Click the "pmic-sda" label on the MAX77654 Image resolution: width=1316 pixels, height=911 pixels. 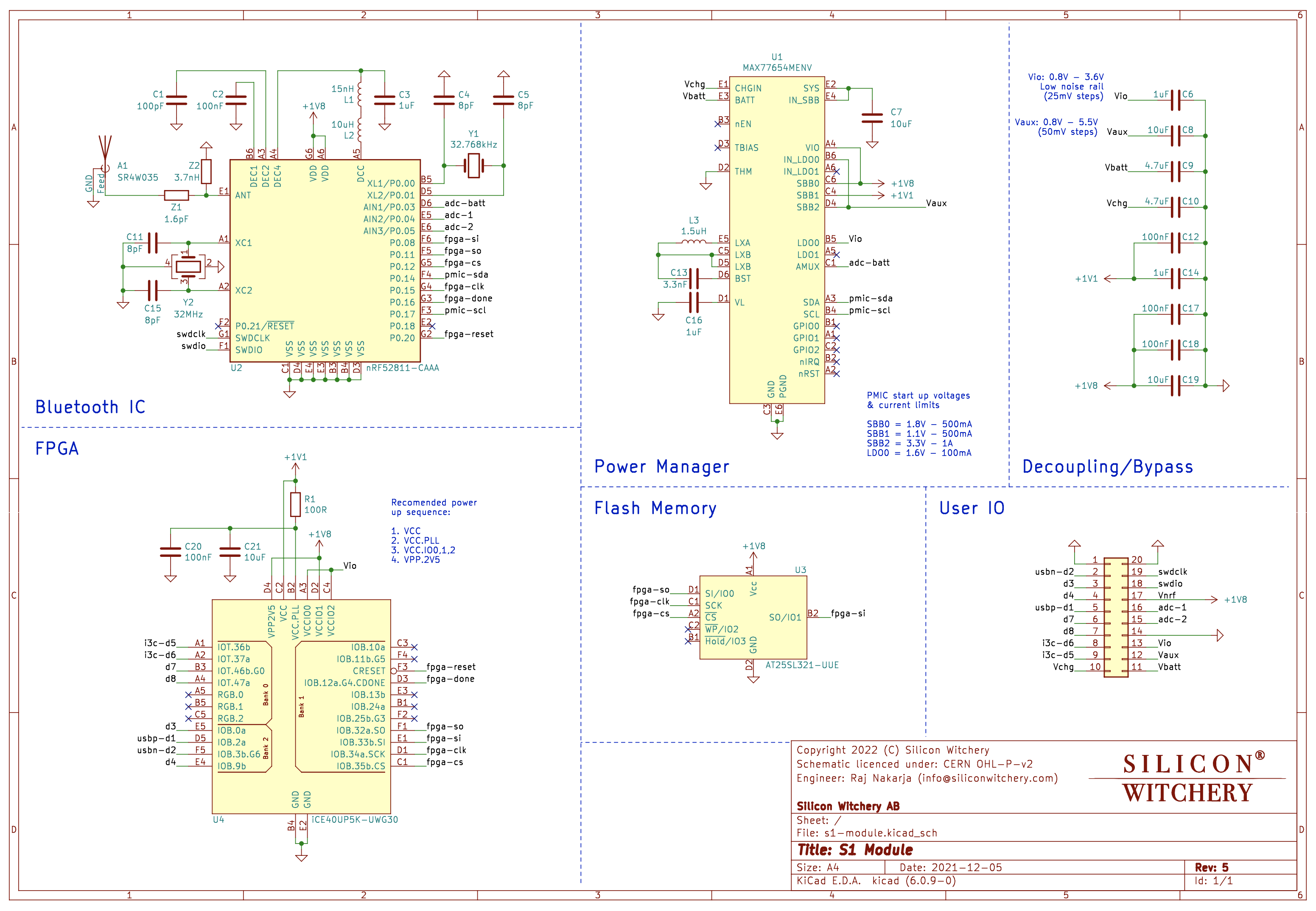coord(870,299)
